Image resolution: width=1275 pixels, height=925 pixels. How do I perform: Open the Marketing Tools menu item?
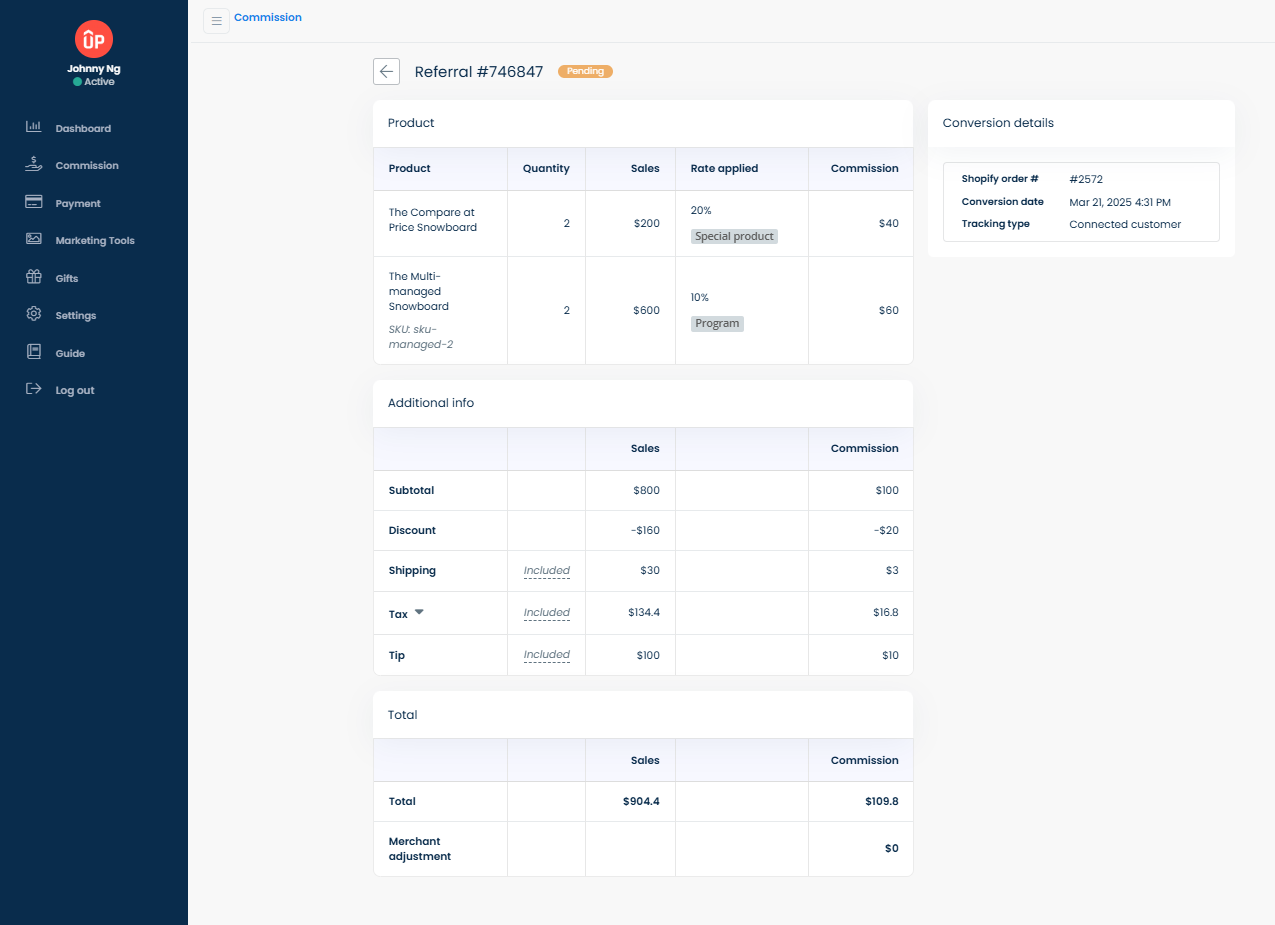pyautogui.click(x=95, y=241)
